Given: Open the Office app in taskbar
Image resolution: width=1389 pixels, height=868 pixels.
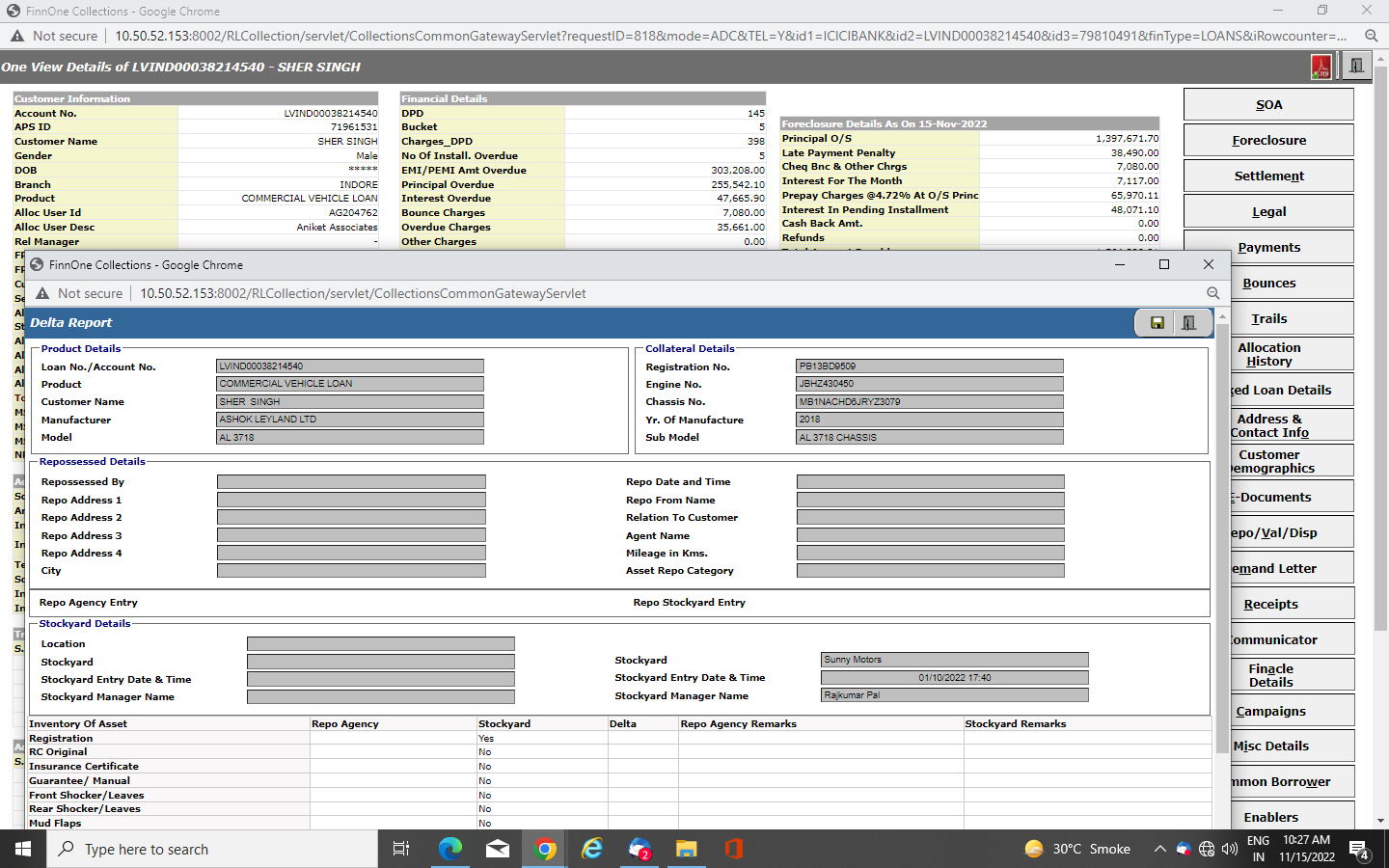Looking at the screenshot, I should [x=733, y=849].
